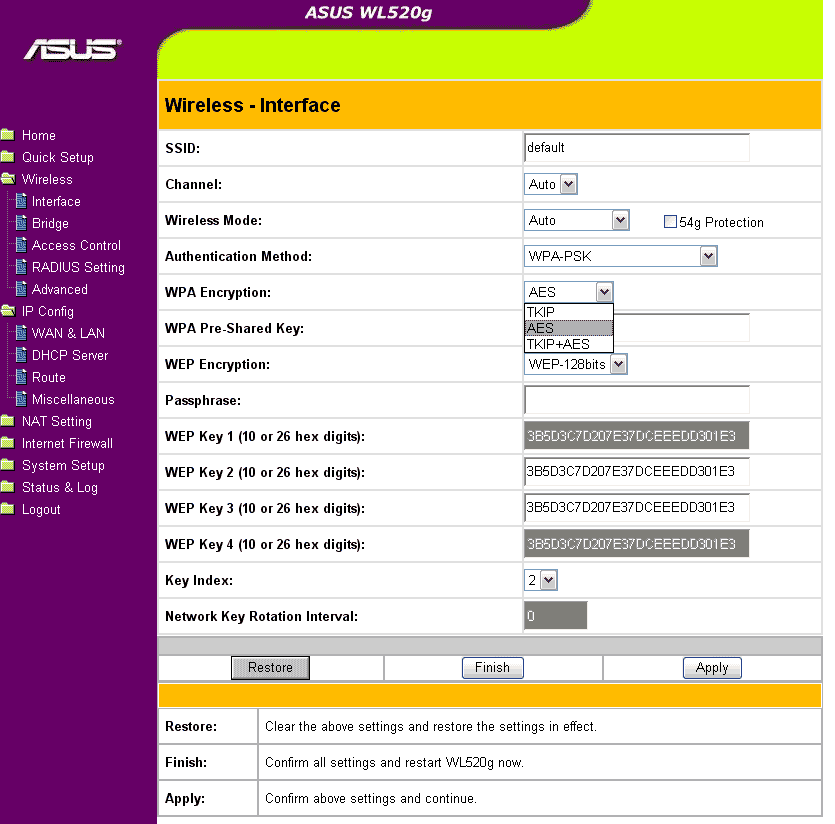The image size is (835, 824).
Task: Open the Quick Setup menu link
Action: coord(58,157)
